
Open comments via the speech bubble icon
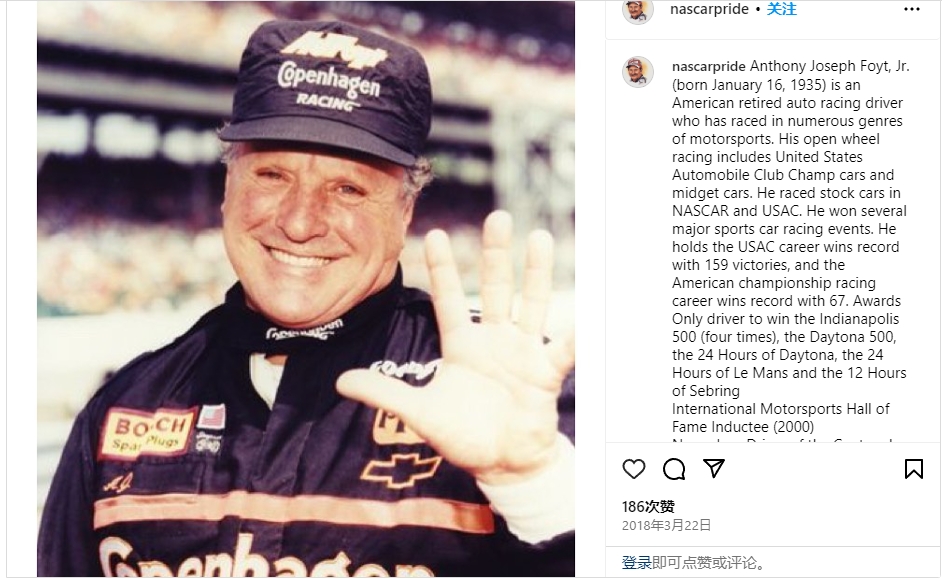tap(674, 468)
